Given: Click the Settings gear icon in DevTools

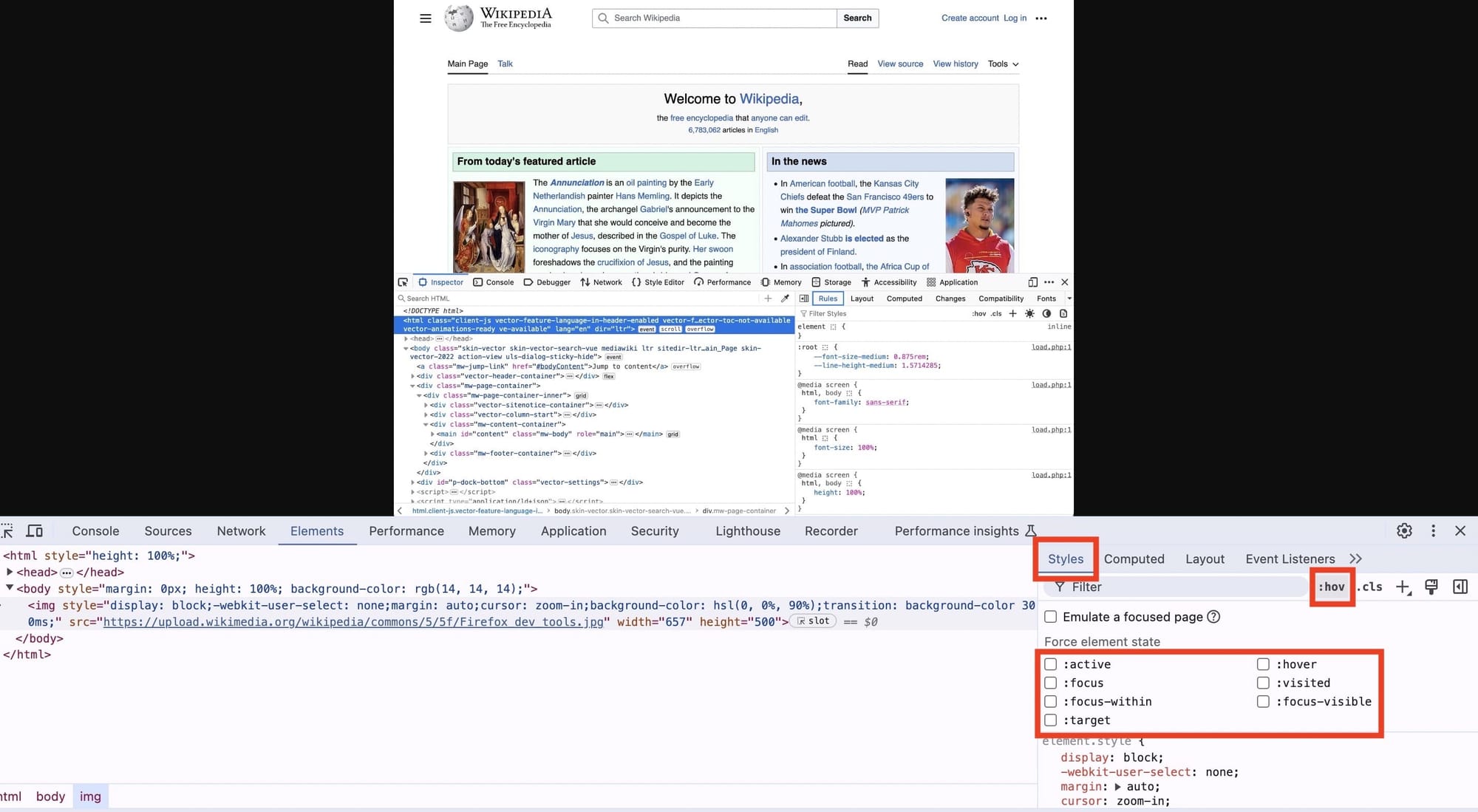Looking at the screenshot, I should [x=1404, y=530].
